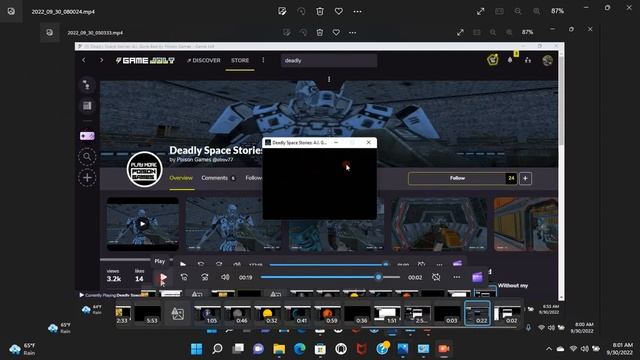Select filmstrip video thumbnail labeled 0:32
640x360 pixels.
pos(267,314)
